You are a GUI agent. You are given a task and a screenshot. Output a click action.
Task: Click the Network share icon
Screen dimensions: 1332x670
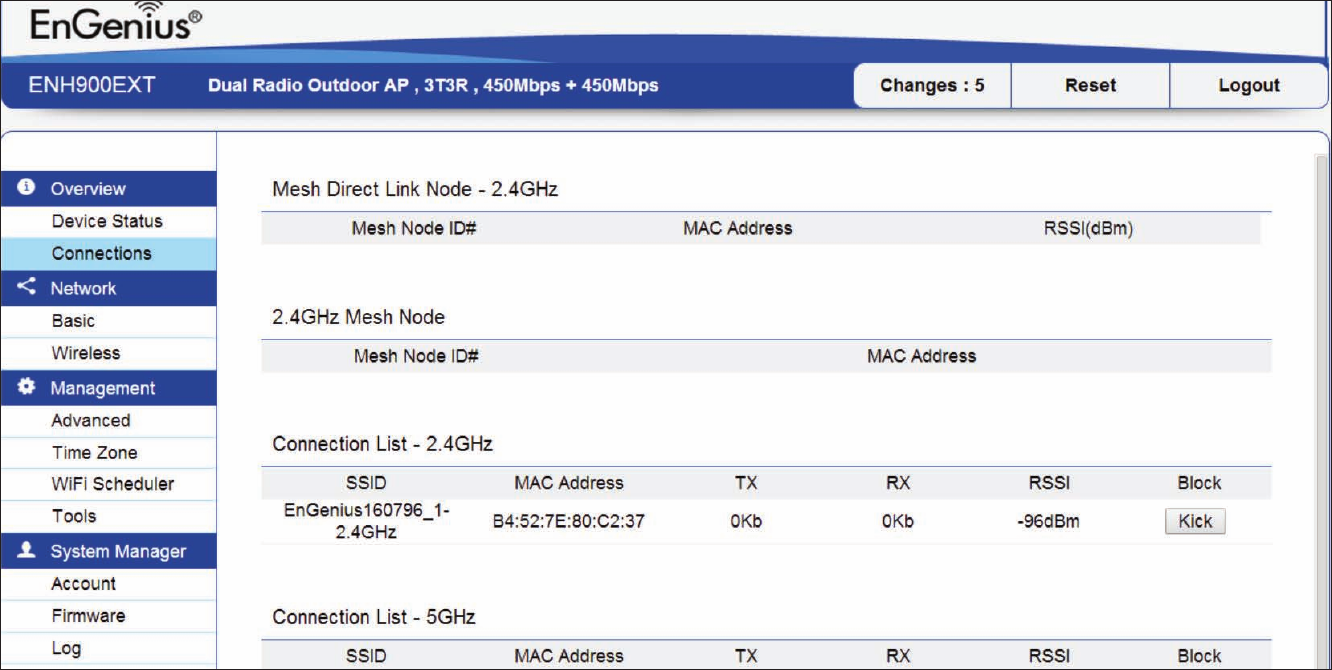27,288
